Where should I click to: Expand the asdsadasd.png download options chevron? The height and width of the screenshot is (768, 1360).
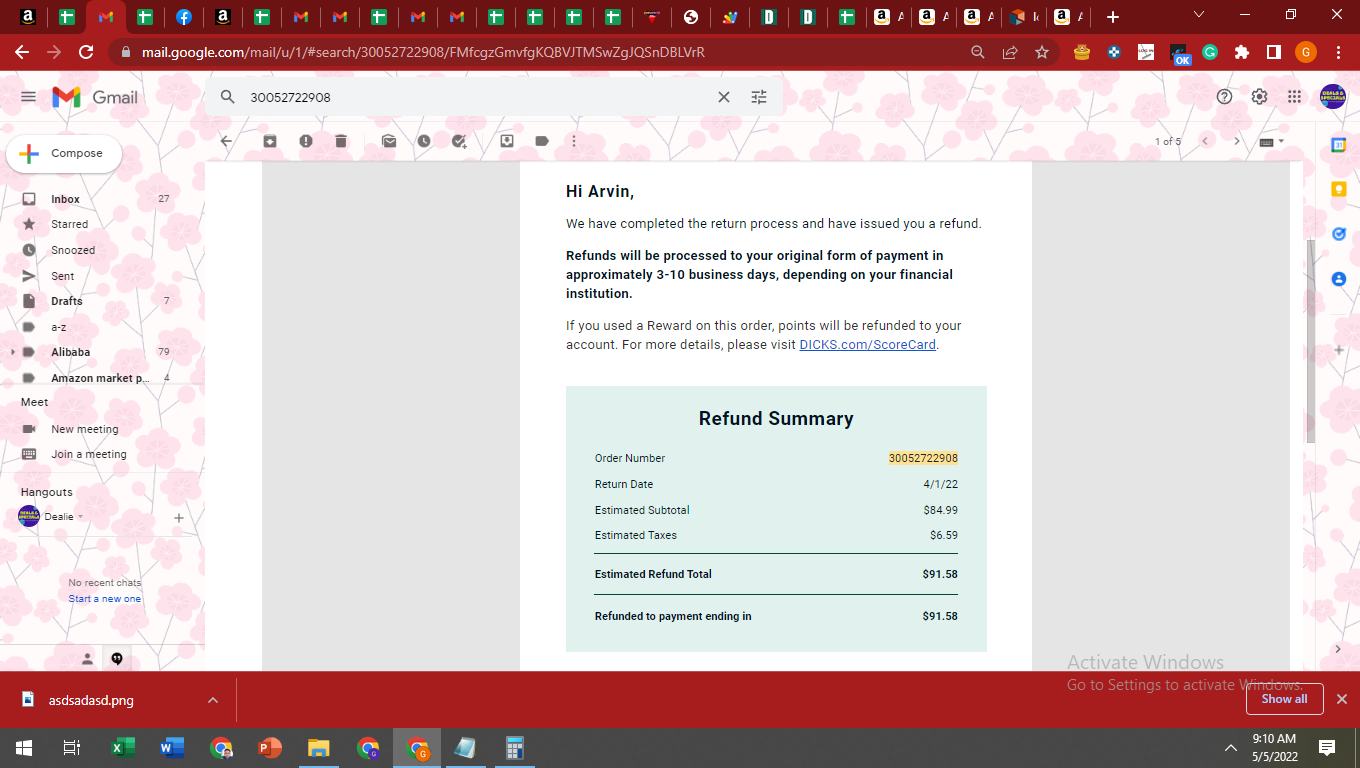click(213, 700)
